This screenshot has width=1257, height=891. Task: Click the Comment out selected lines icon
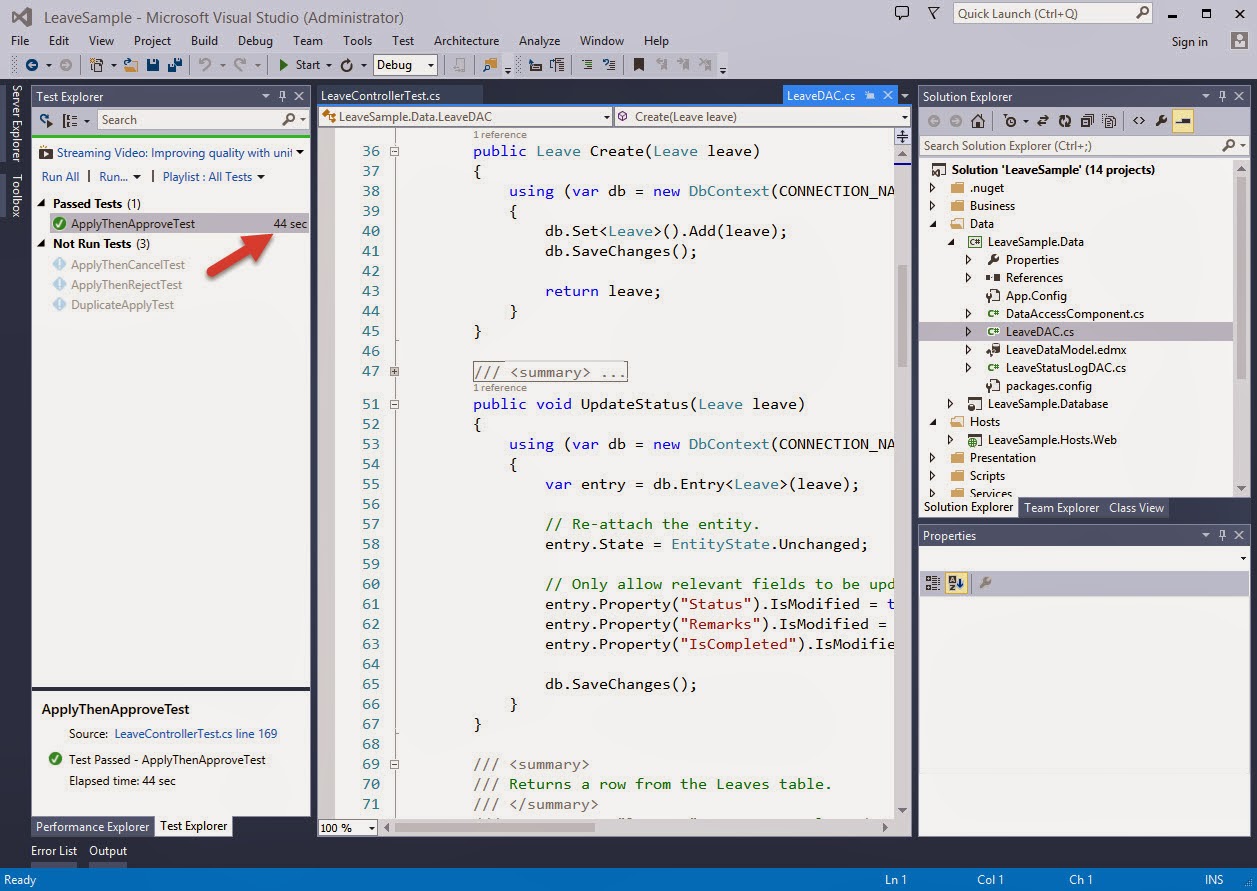coord(587,65)
